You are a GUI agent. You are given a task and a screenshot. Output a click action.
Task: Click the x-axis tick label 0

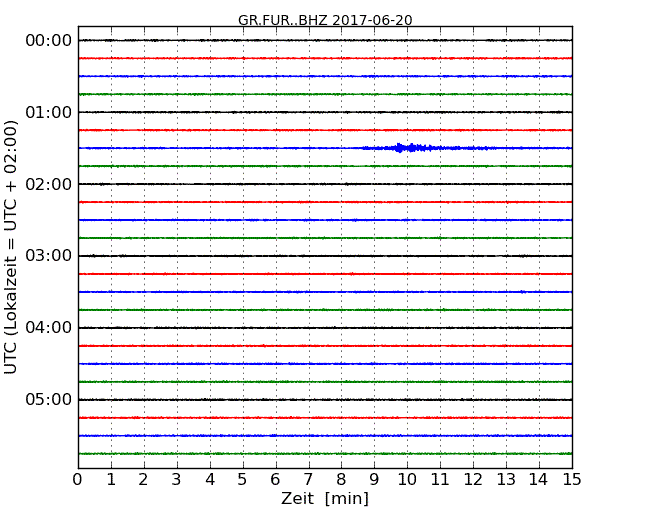pos(78,480)
